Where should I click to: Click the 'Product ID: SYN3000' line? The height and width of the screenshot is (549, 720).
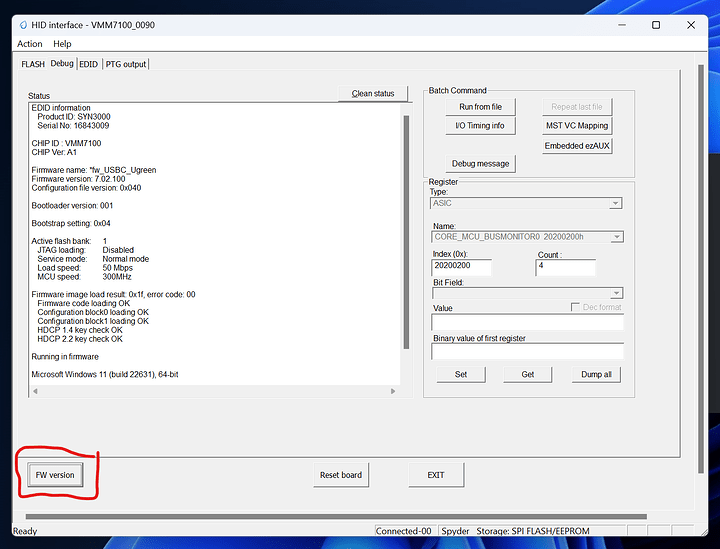74,117
